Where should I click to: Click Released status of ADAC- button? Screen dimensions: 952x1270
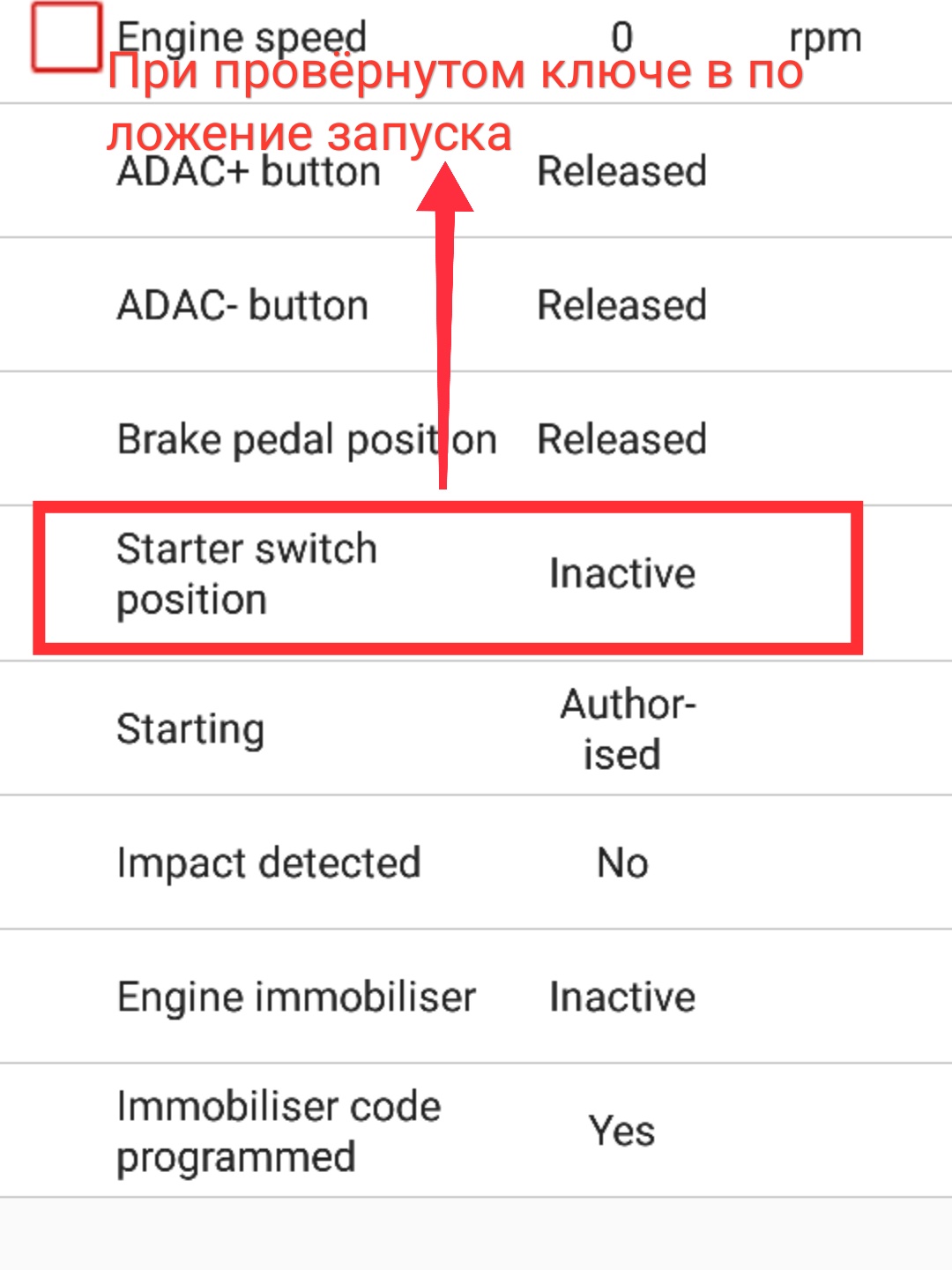pos(621,305)
